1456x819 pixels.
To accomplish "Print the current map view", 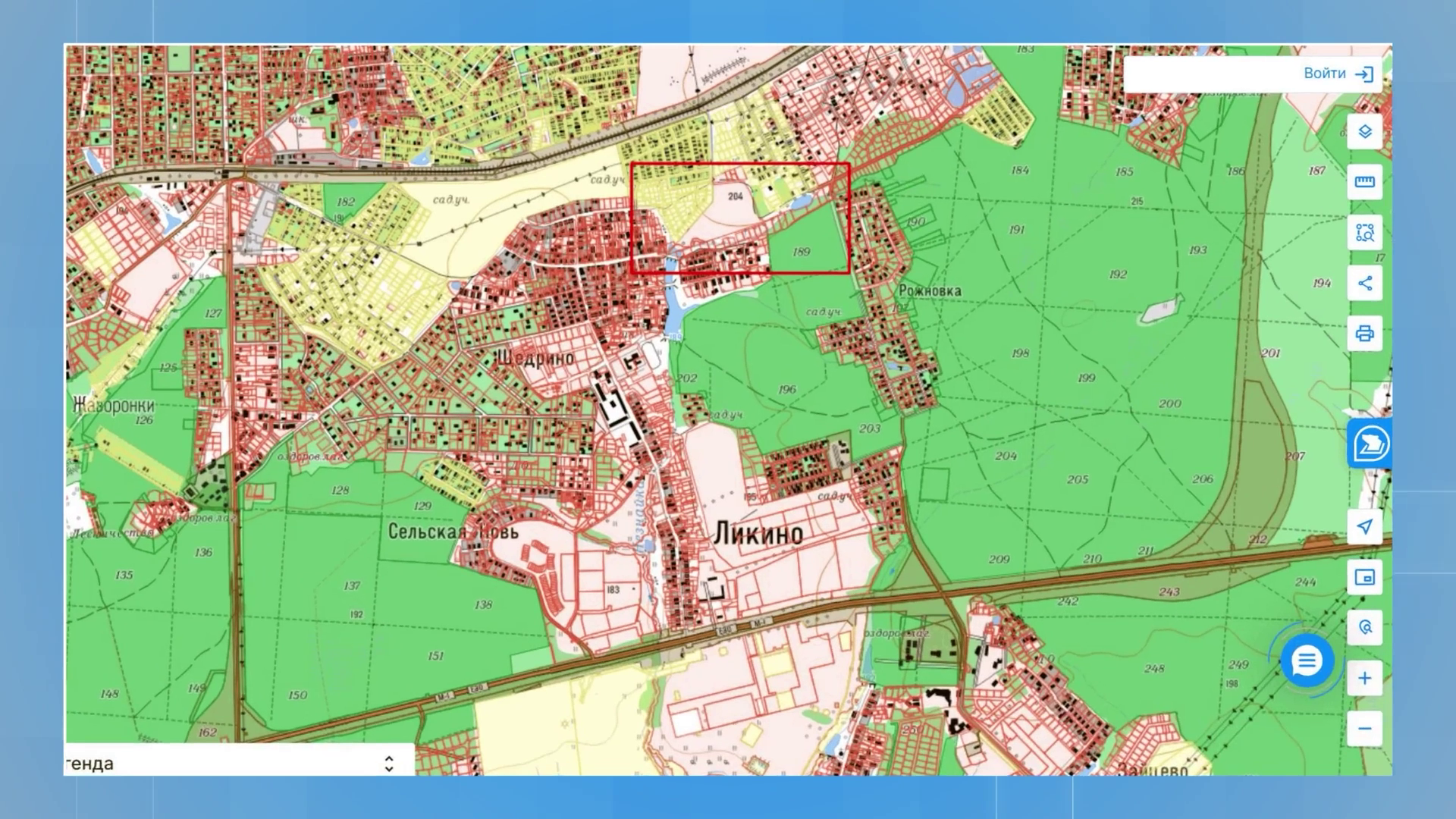I will click(x=1364, y=334).
